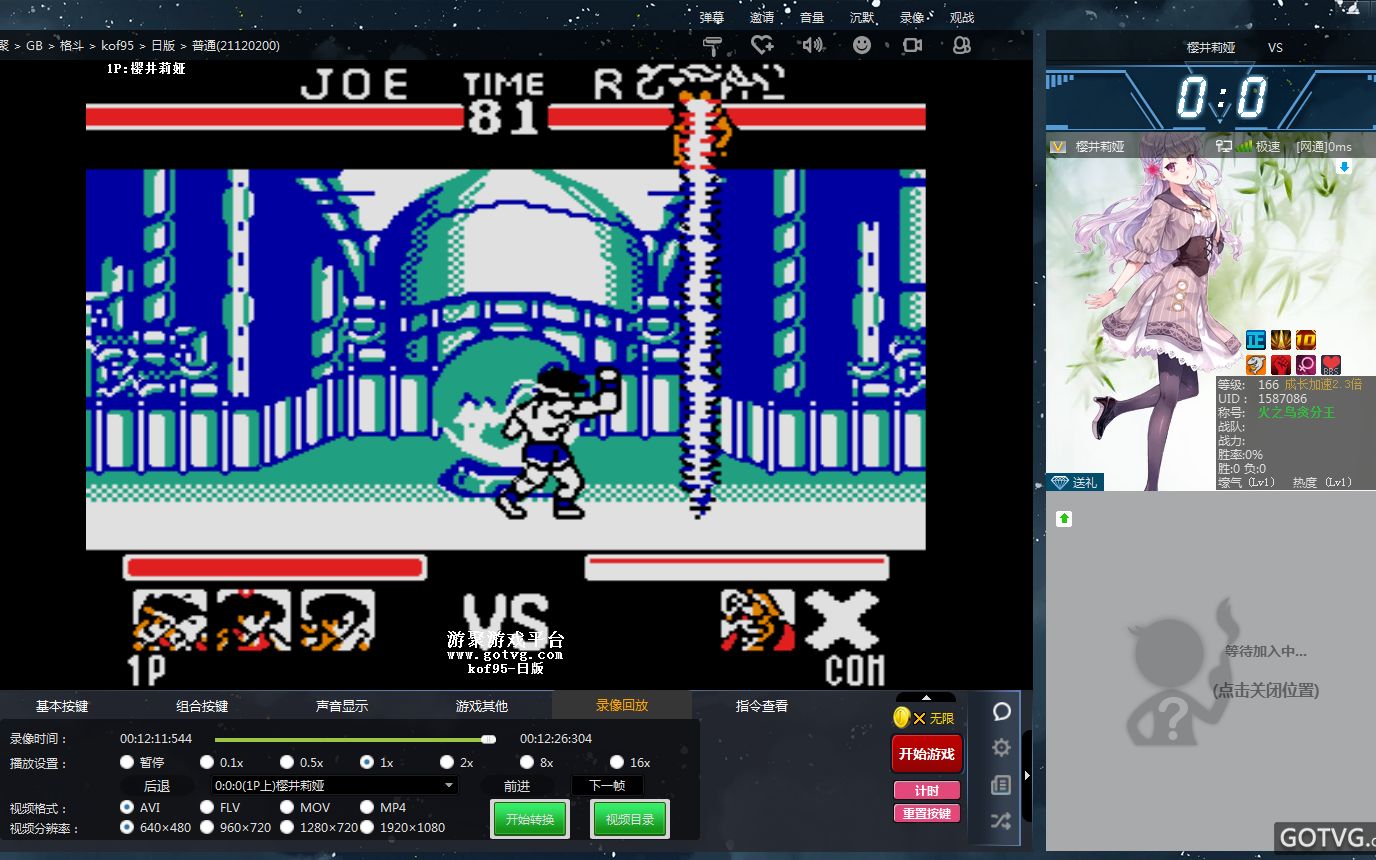Click the green 开始转换 button
Viewport: 1376px width, 860px height.
[x=530, y=819]
